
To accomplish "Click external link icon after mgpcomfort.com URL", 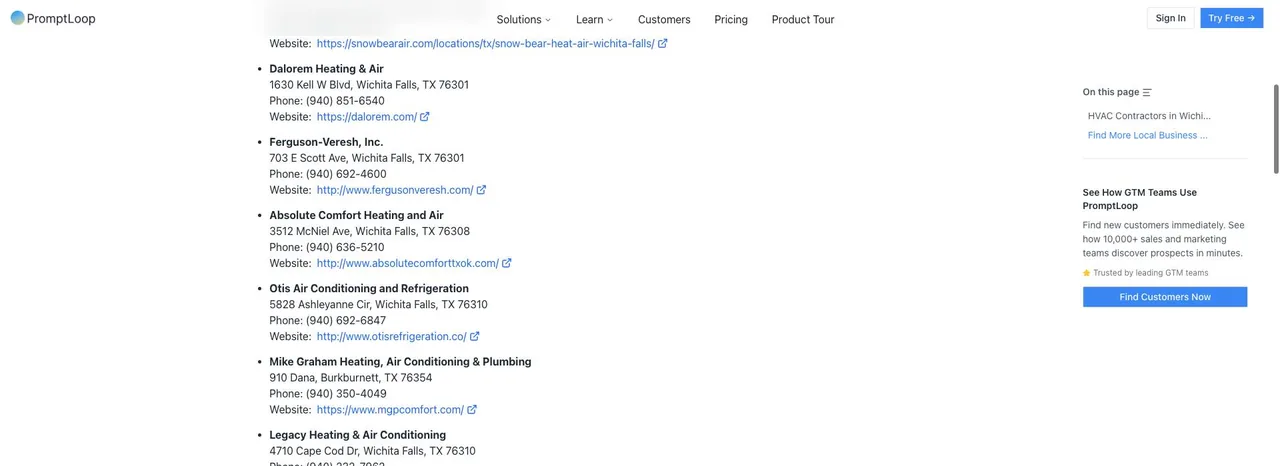I will point(472,410).
